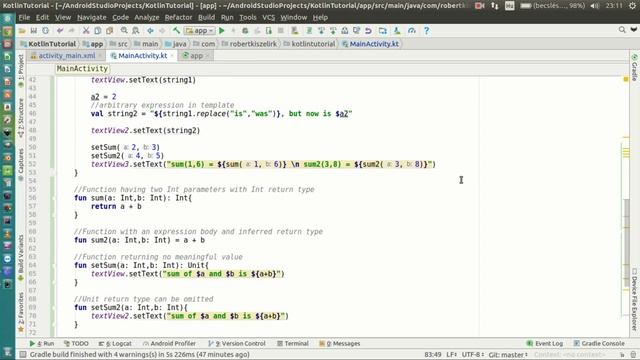Open help with the blue question mark

tap(426, 31)
